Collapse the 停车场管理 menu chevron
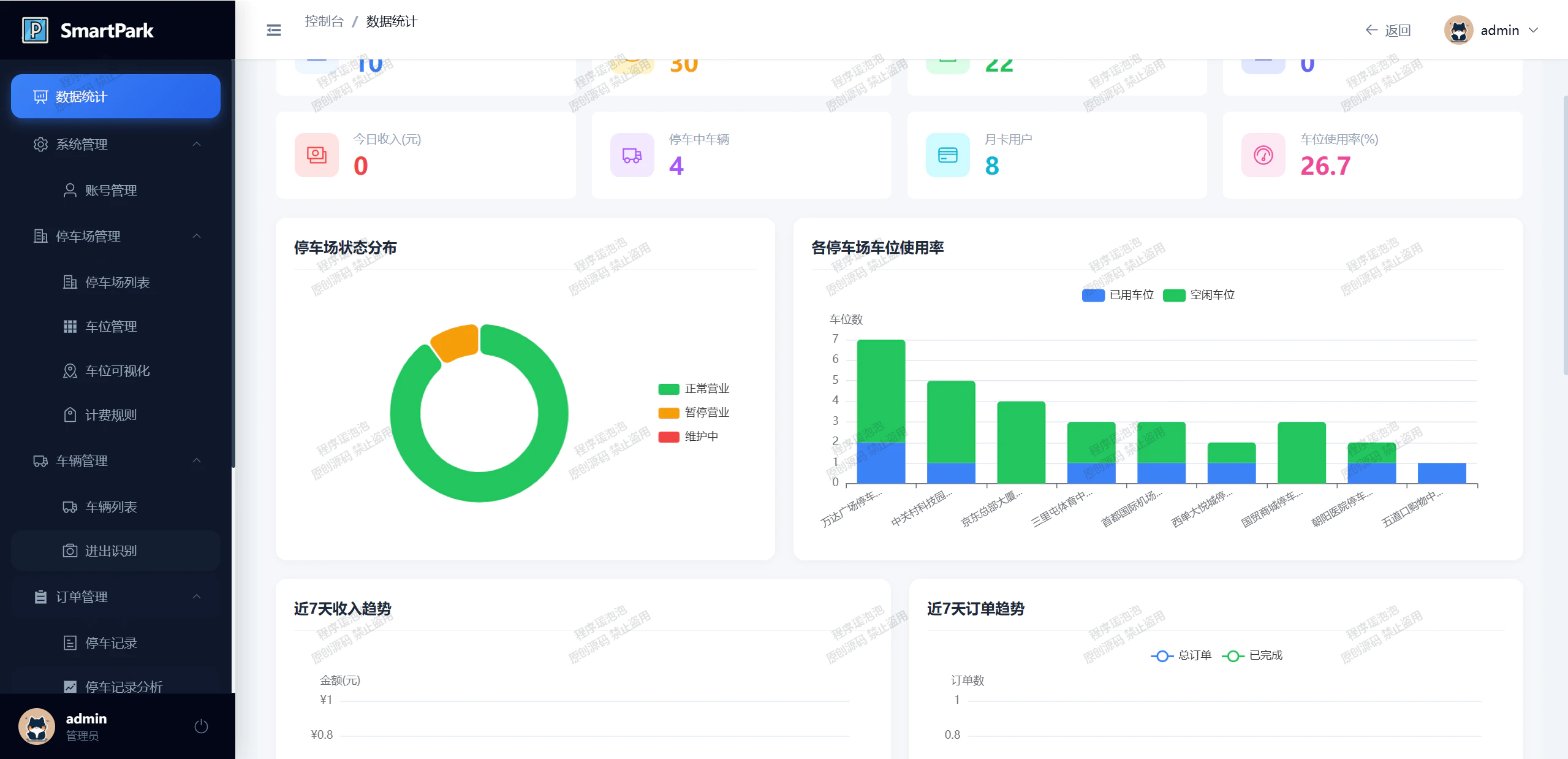This screenshot has height=759, width=1568. point(197,236)
